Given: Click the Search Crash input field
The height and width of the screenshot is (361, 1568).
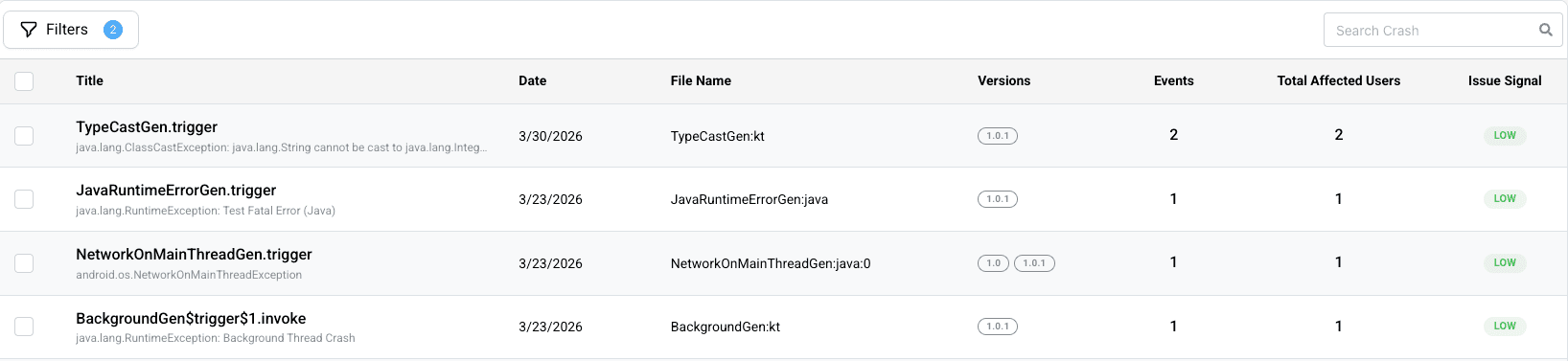Looking at the screenshot, I should (1442, 30).
